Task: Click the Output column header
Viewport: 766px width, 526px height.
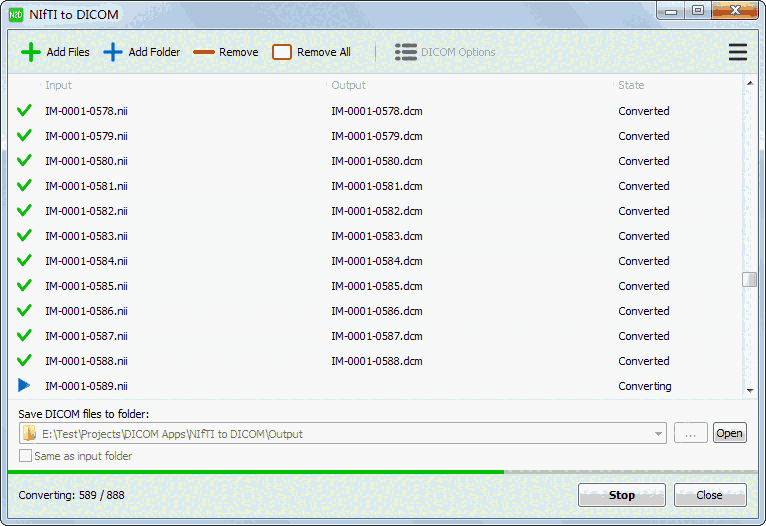Action: 348,85
